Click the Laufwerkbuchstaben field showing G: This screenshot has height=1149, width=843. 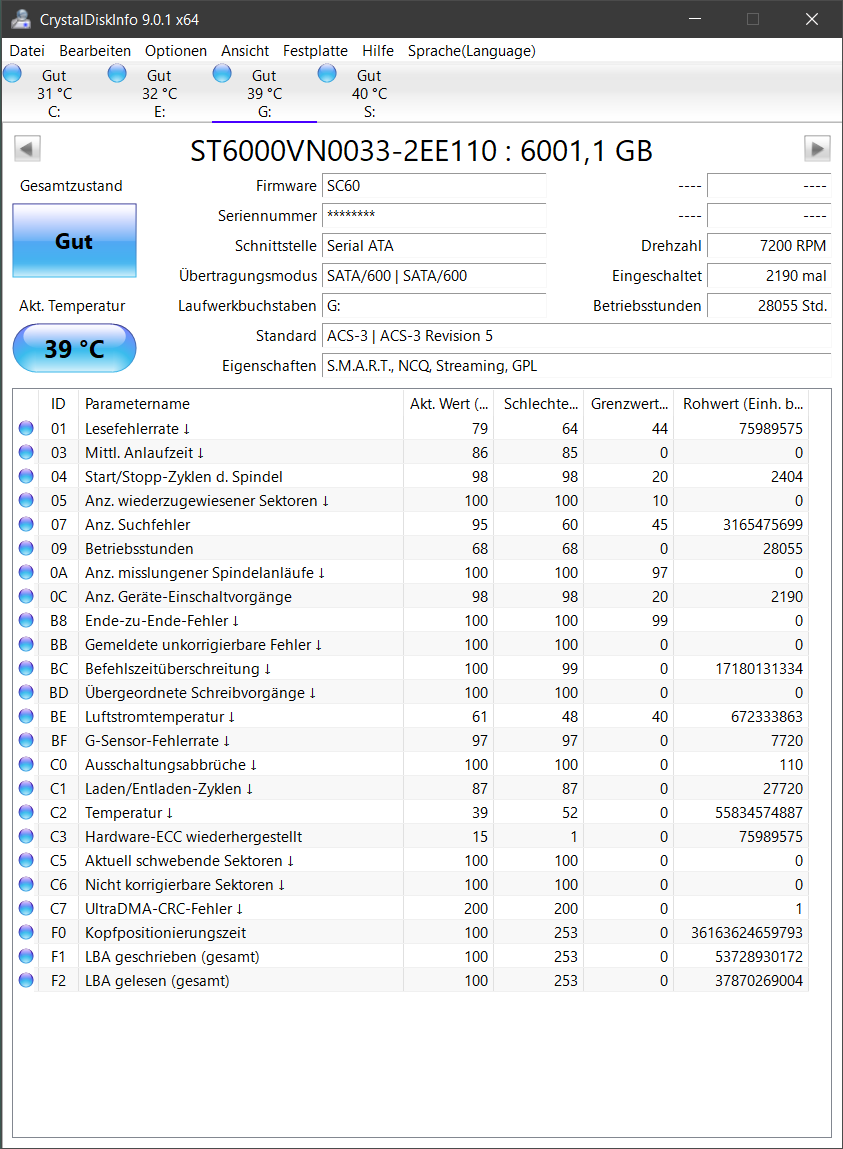pyautogui.click(x=434, y=306)
